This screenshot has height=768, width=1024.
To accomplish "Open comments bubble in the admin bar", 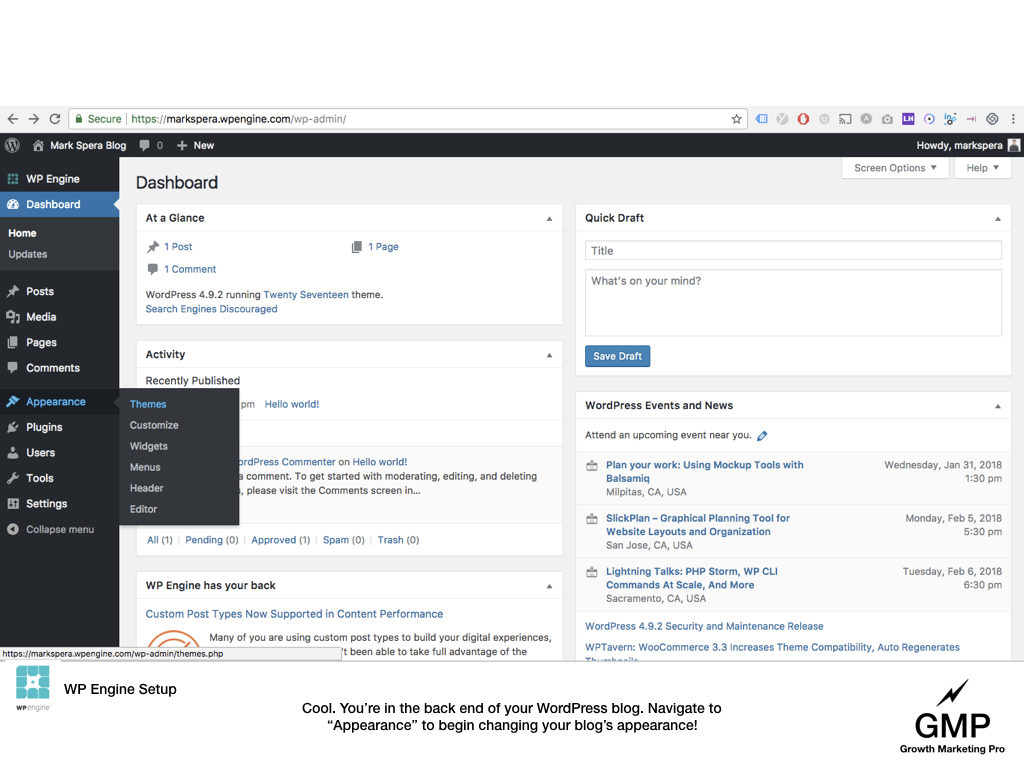I will tap(144, 146).
